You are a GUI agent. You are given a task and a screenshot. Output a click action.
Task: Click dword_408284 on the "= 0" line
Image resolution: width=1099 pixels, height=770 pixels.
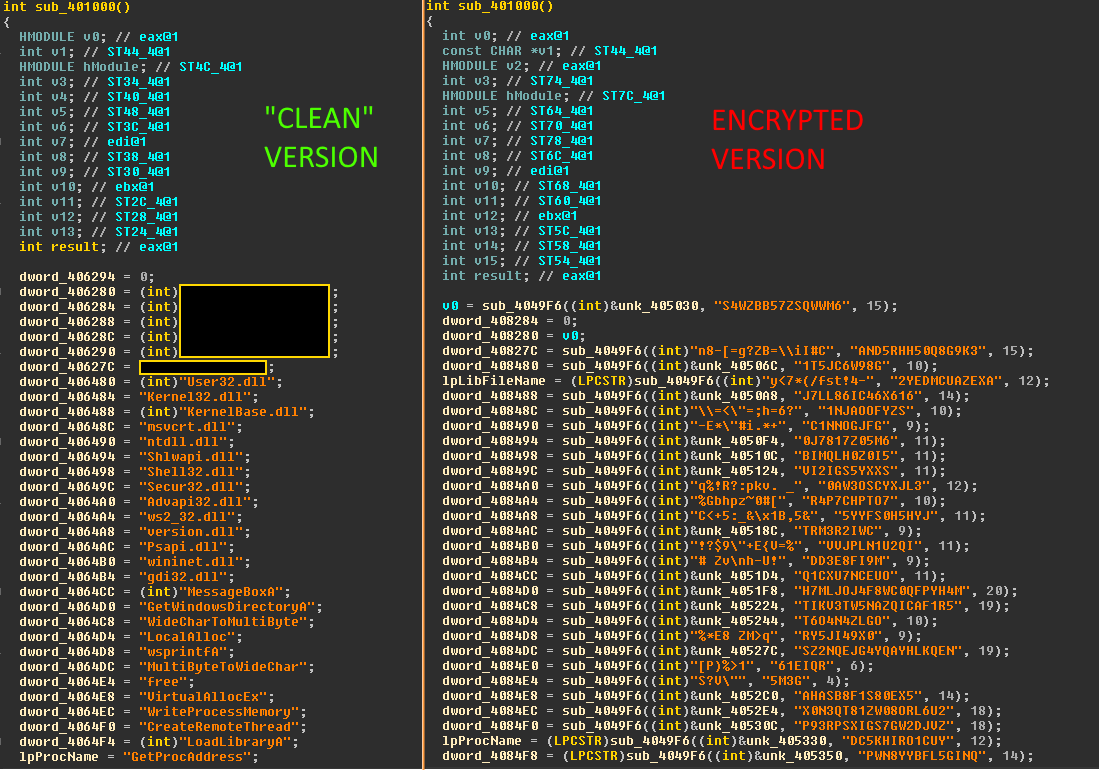(490, 321)
